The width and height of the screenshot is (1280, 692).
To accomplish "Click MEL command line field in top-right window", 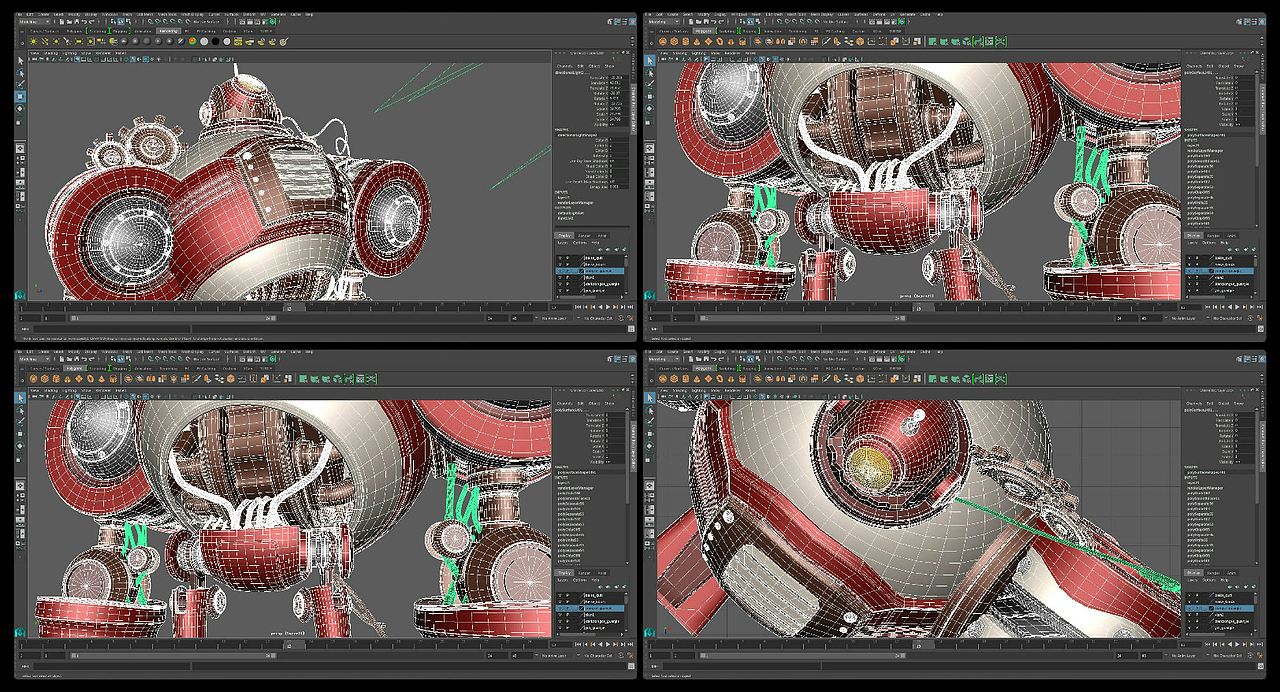I will point(742,329).
